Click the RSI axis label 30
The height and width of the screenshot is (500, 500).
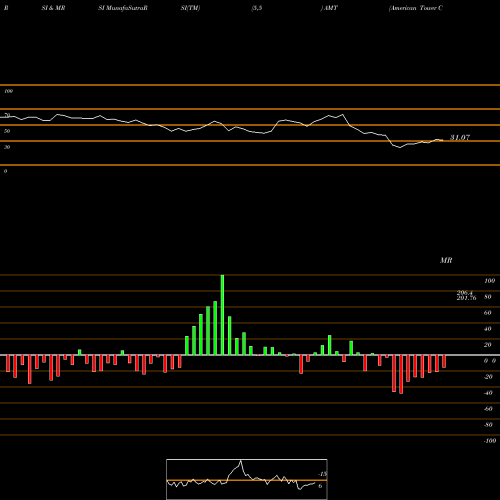pyautogui.click(x=7, y=147)
